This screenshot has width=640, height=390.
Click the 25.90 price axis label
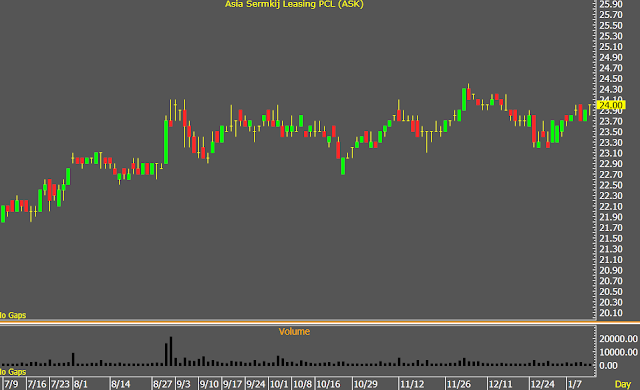point(611,4)
